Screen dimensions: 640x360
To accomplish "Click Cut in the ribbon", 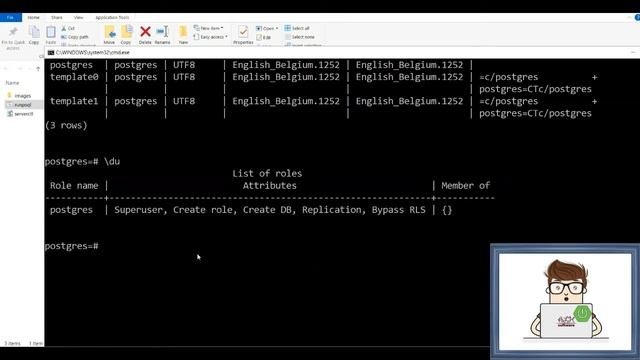I will (68, 29).
